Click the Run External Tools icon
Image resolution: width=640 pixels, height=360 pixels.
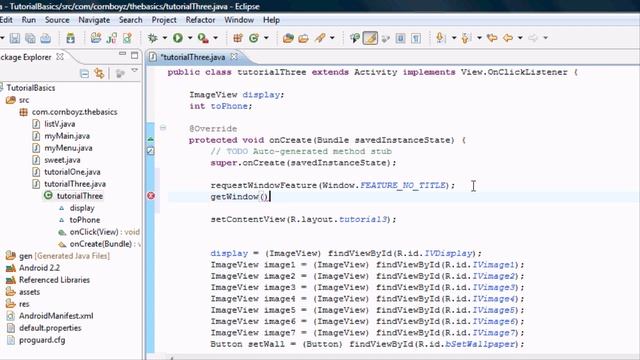tap(203, 38)
